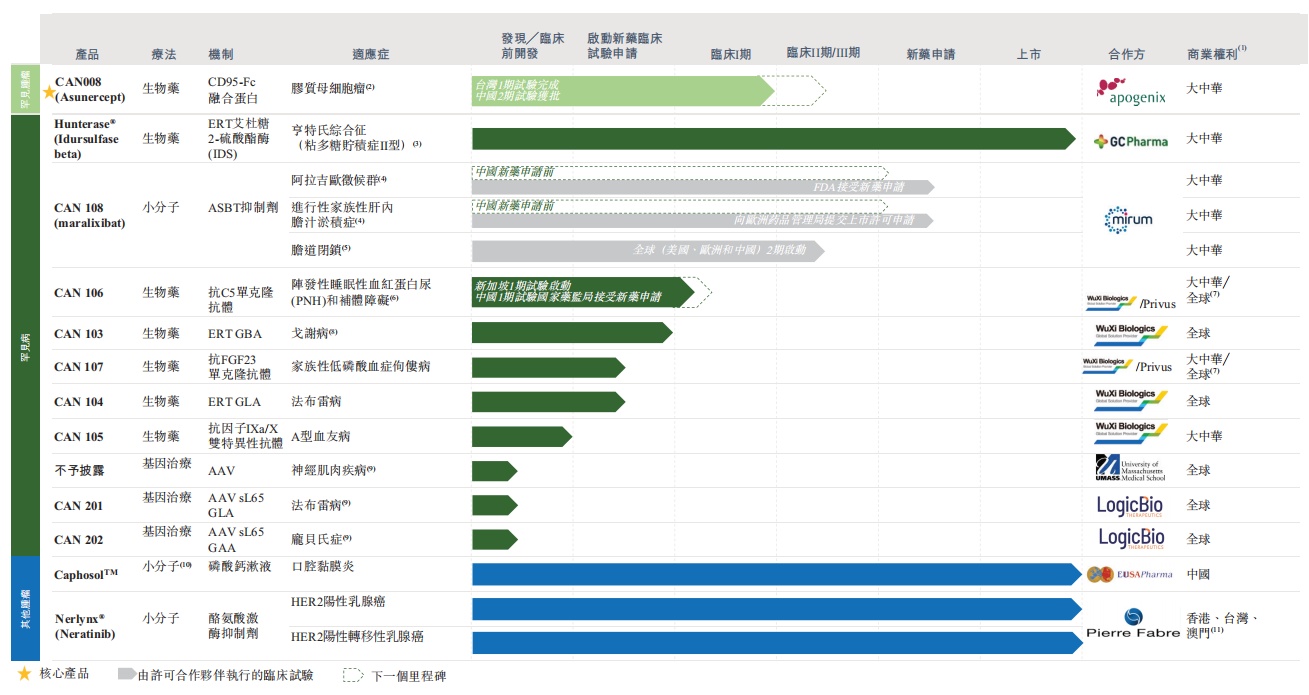This screenshot has height=695, width=1309.
Task: Click WuXi Biologics logo in CAN 104 row
Action: click(x=1130, y=399)
